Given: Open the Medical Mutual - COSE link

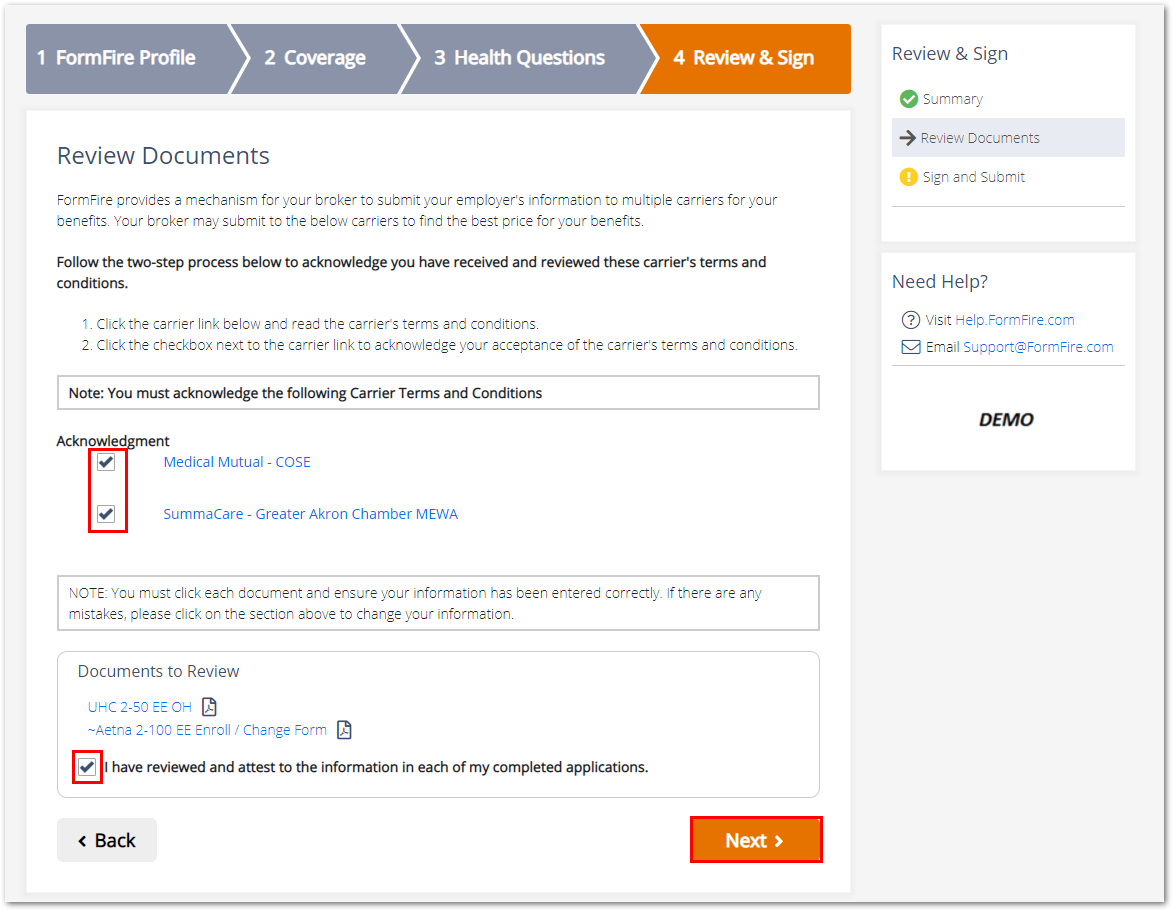Looking at the screenshot, I should (236, 462).
